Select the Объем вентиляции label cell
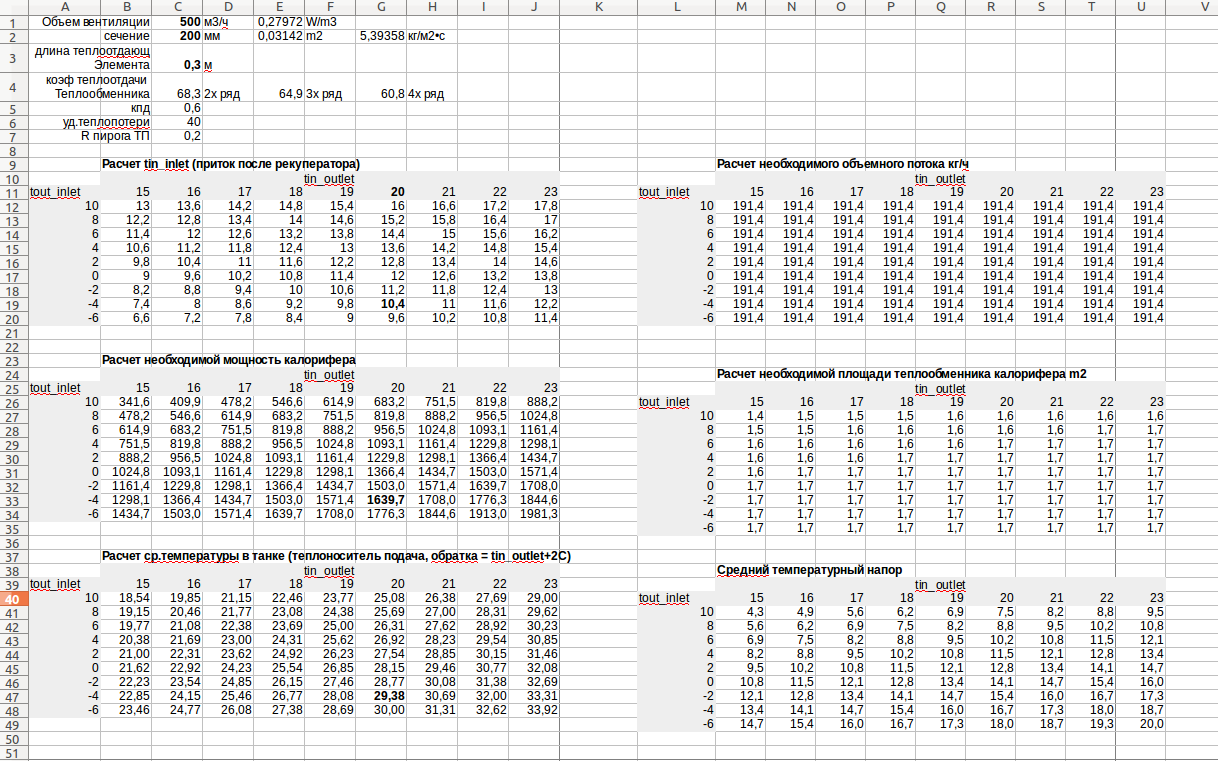Viewport: 1218px width, 761px height. 98,21
